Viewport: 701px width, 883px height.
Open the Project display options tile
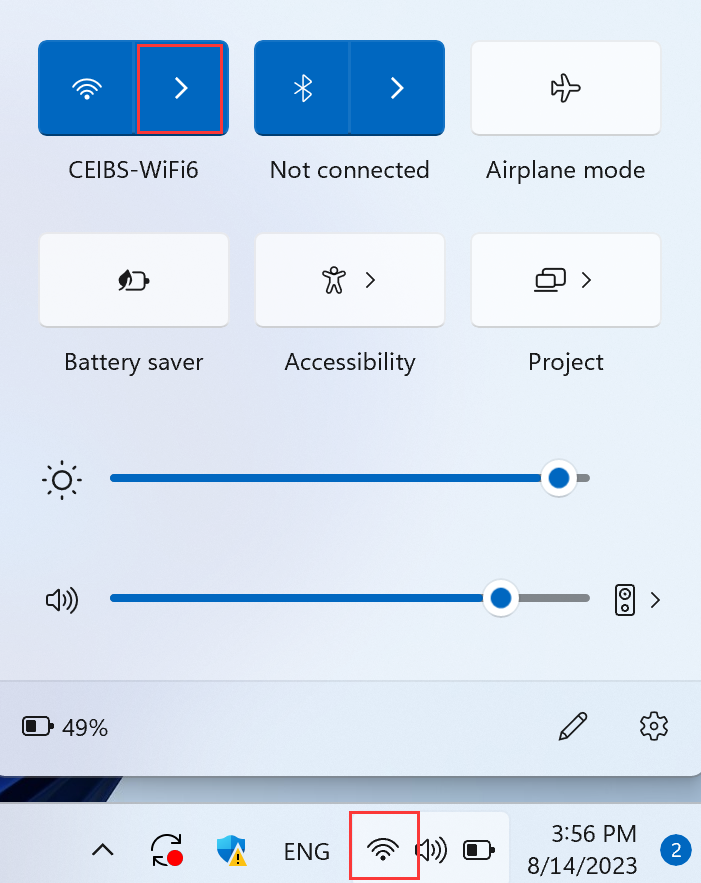(x=565, y=280)
